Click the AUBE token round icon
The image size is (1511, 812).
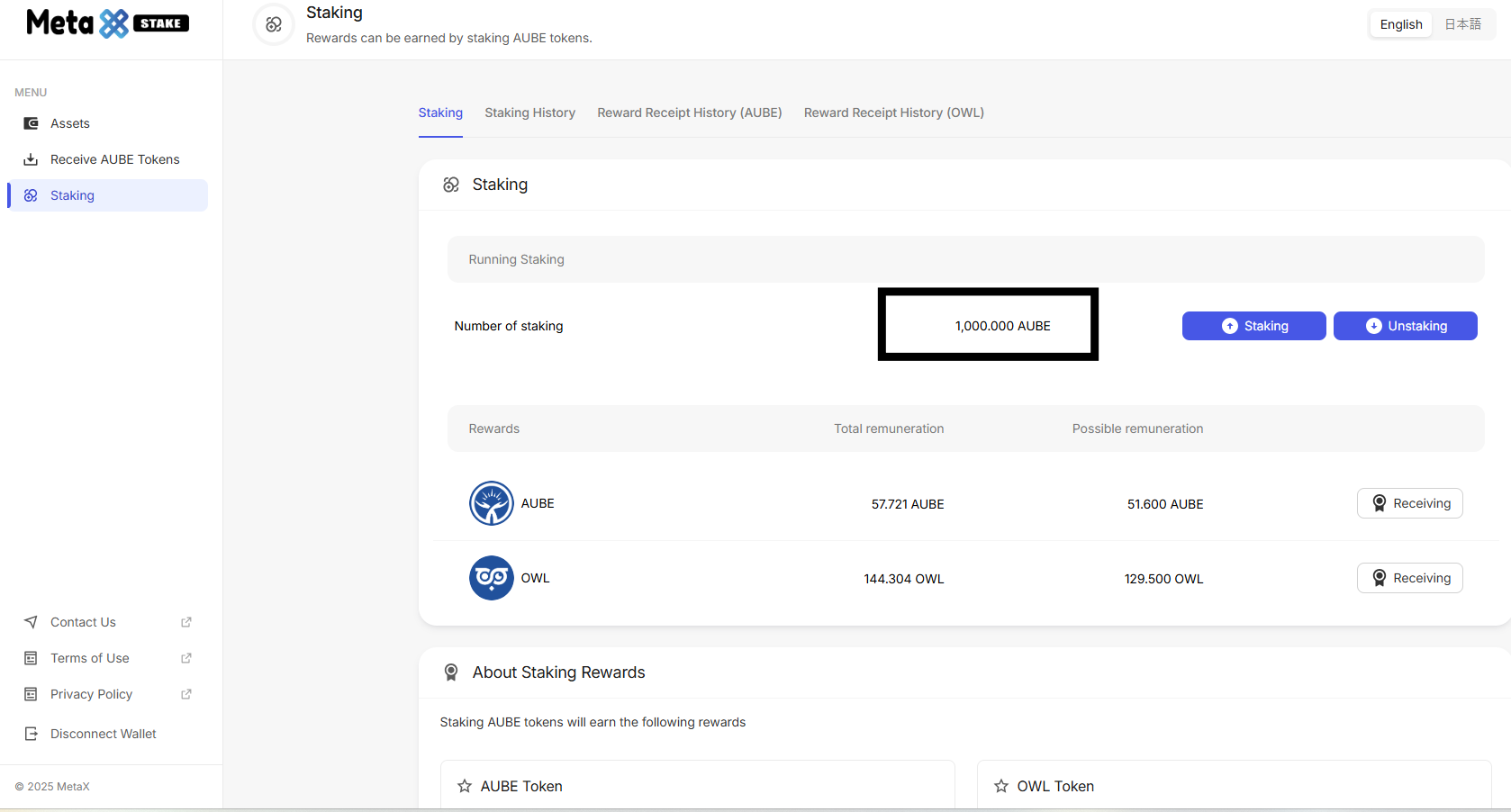coord(491,503)
